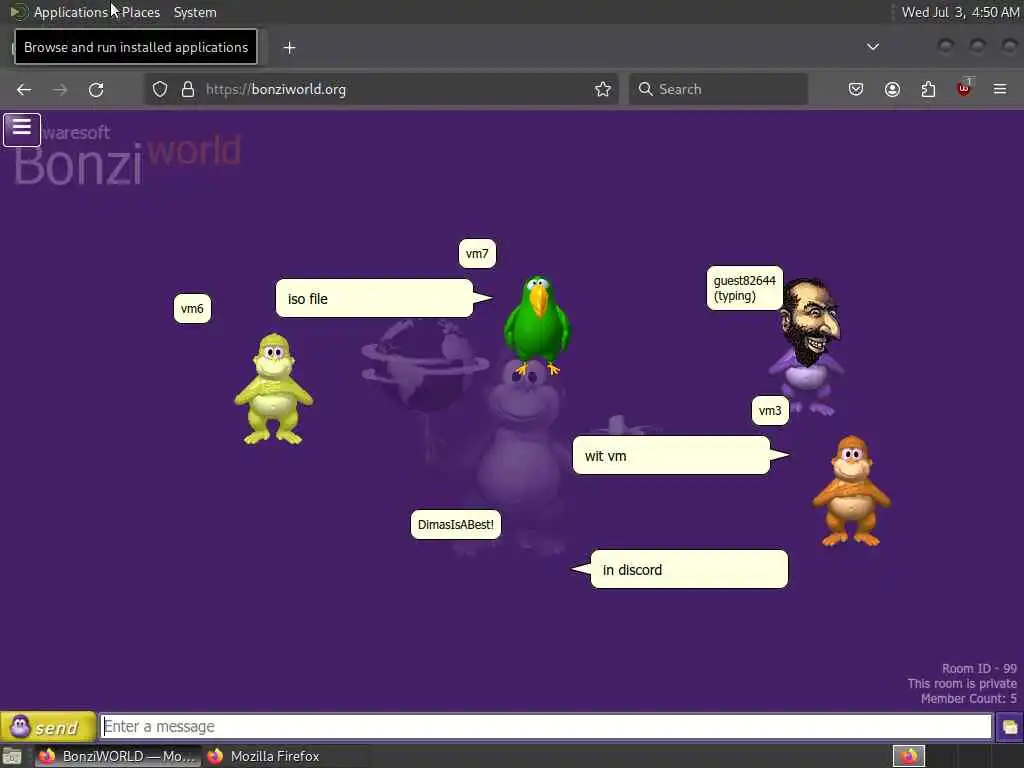Click the bonziworld.org address bar
1024x768 pixels.
pyautogui.click(x=381, y=89)
